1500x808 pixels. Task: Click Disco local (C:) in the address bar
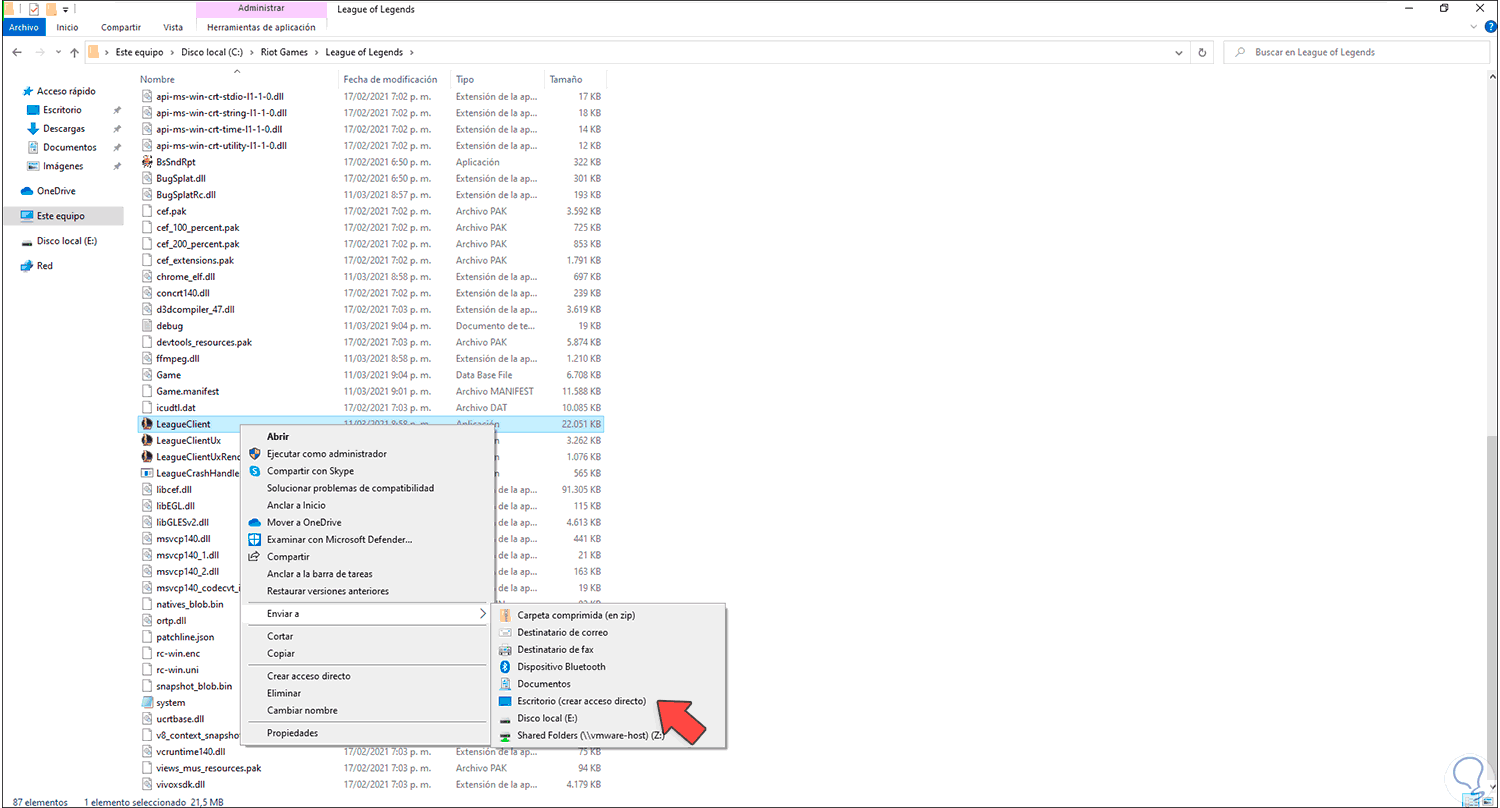coord(214,52)
